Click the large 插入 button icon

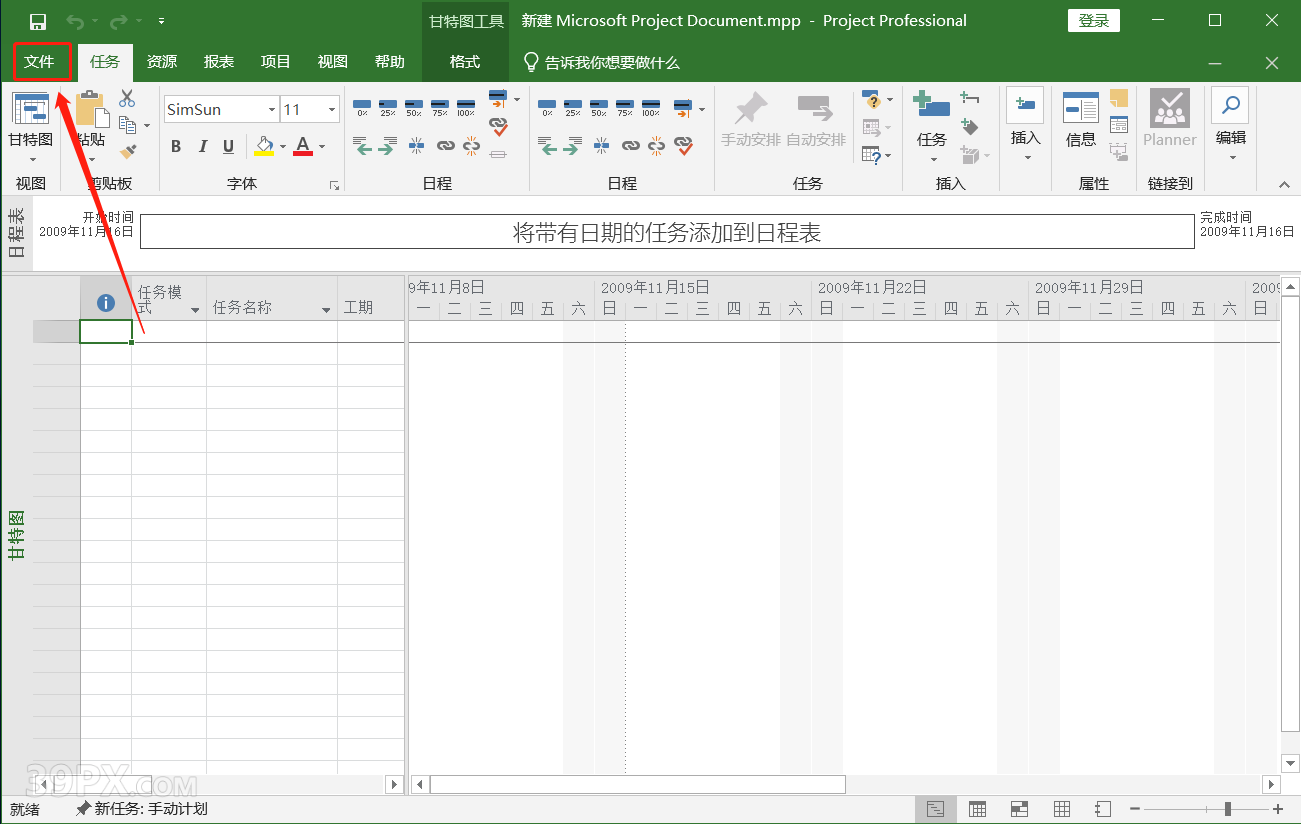coord(1026,105)
